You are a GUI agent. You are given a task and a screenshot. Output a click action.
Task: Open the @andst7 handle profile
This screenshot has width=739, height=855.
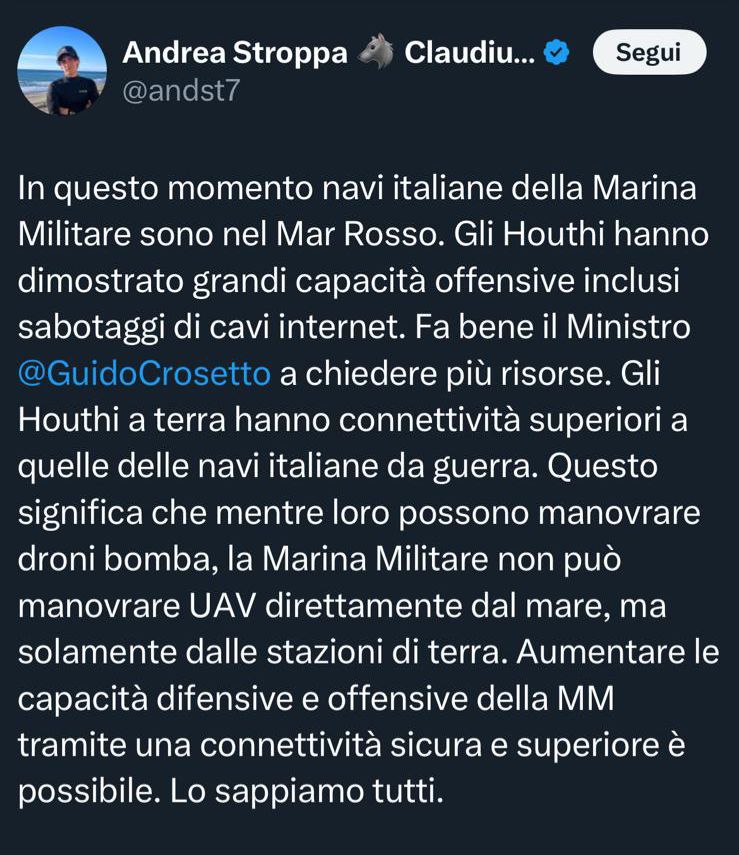181,90
